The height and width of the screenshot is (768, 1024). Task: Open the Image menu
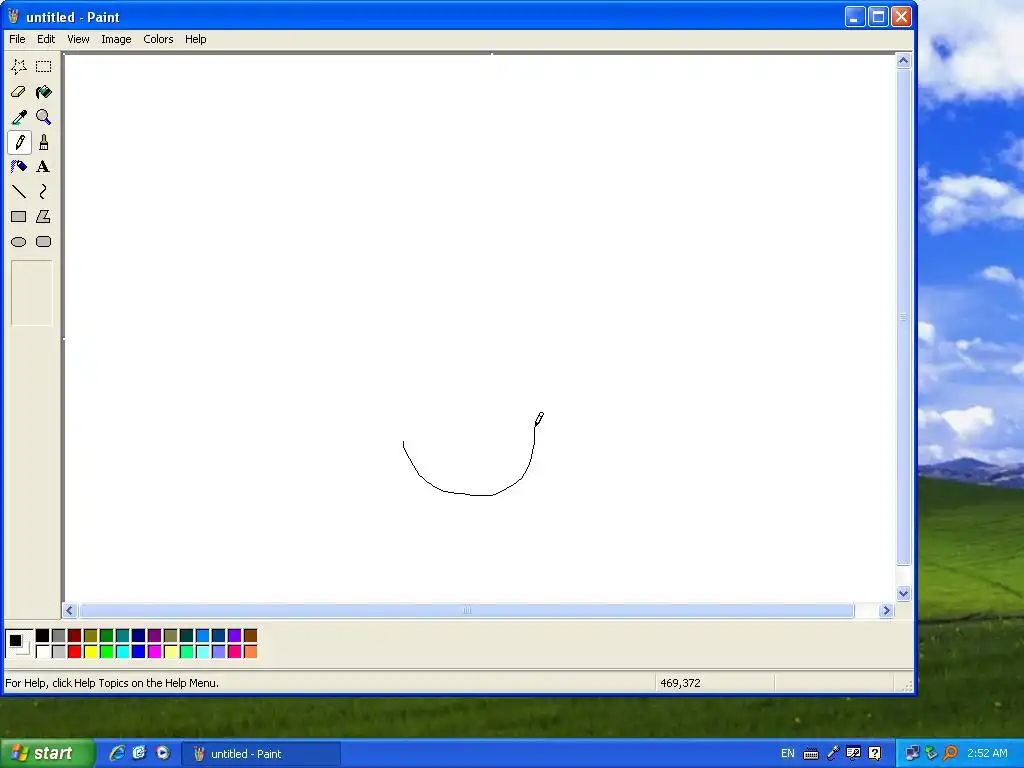coord(116,39)
